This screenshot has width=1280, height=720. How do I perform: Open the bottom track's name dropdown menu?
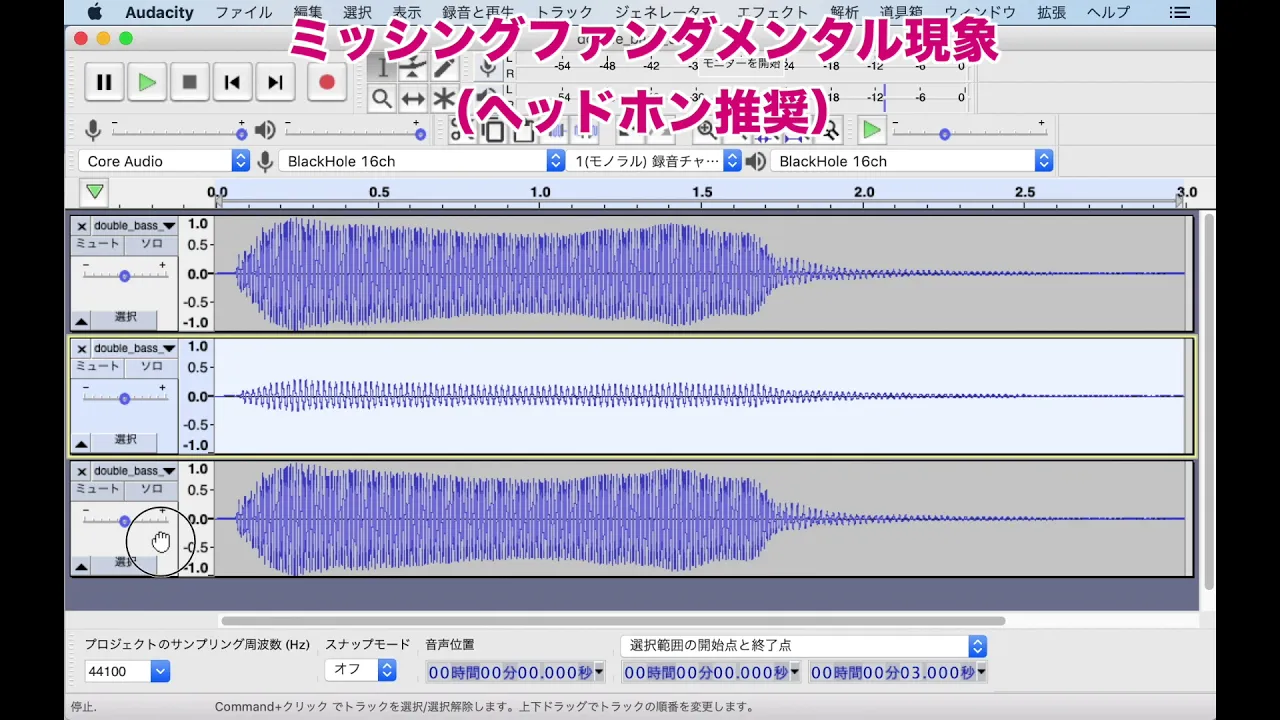(x=134, y=471)
